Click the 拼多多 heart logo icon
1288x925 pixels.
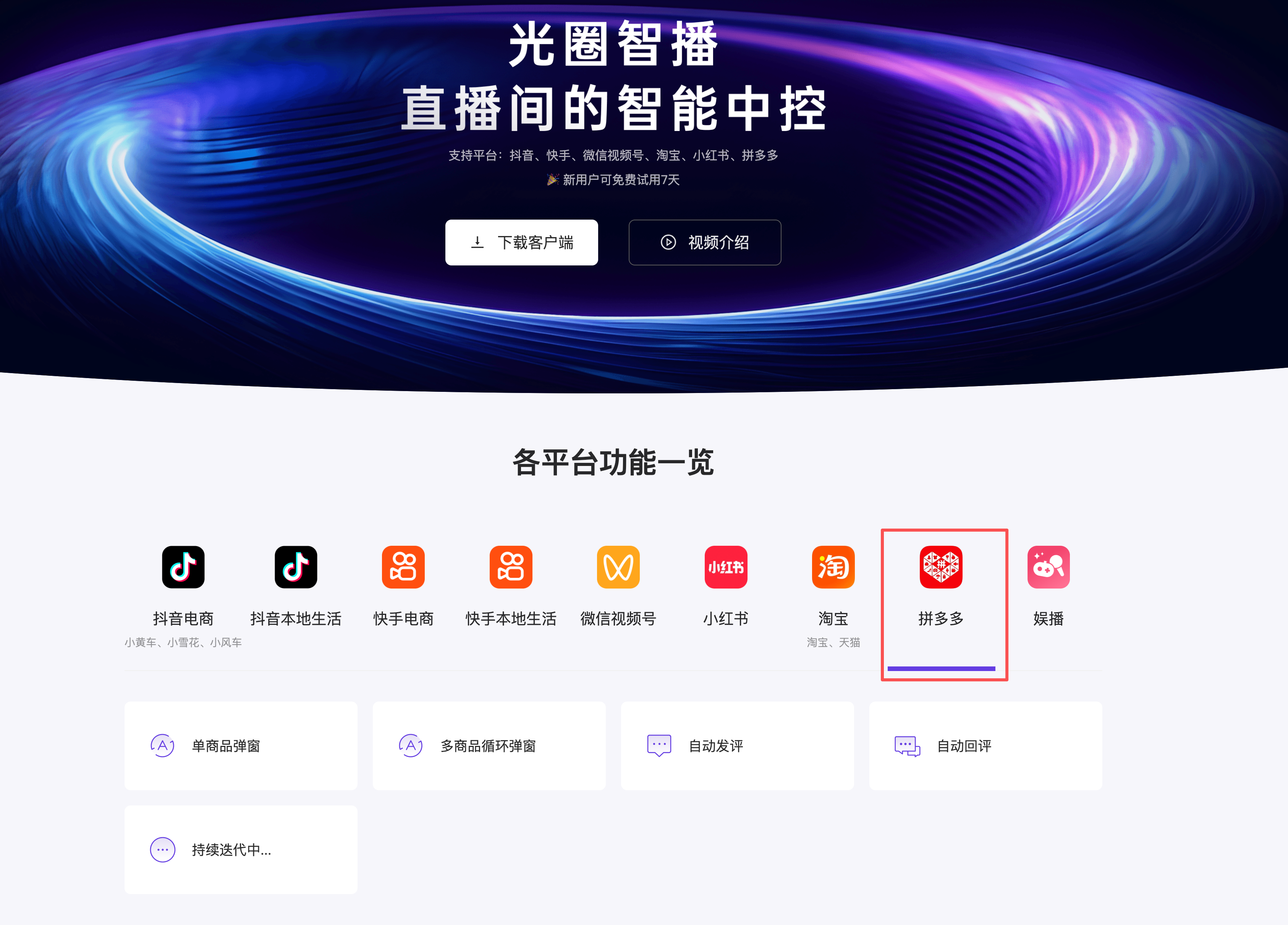(941, 567)
